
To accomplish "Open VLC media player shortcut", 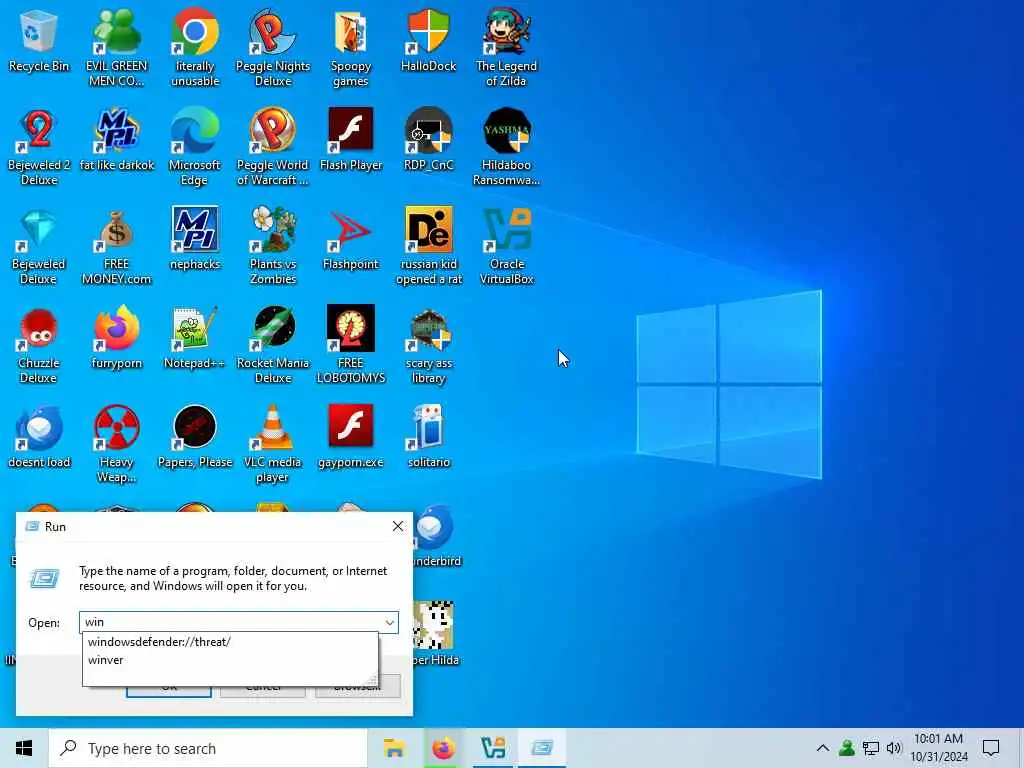I will click(x=273, y=445).
